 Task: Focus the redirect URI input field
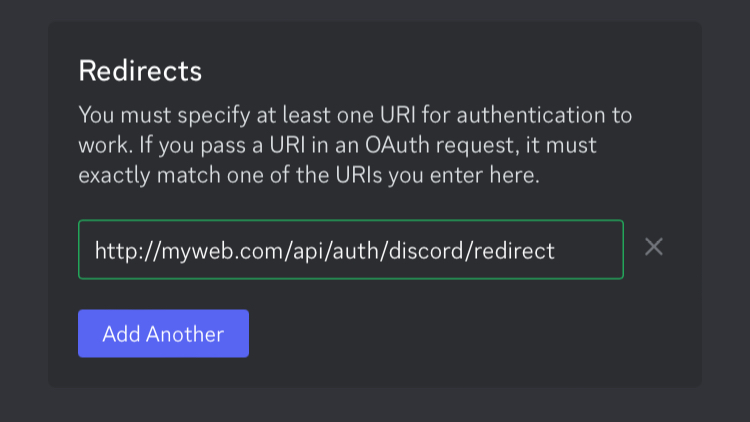350,250
